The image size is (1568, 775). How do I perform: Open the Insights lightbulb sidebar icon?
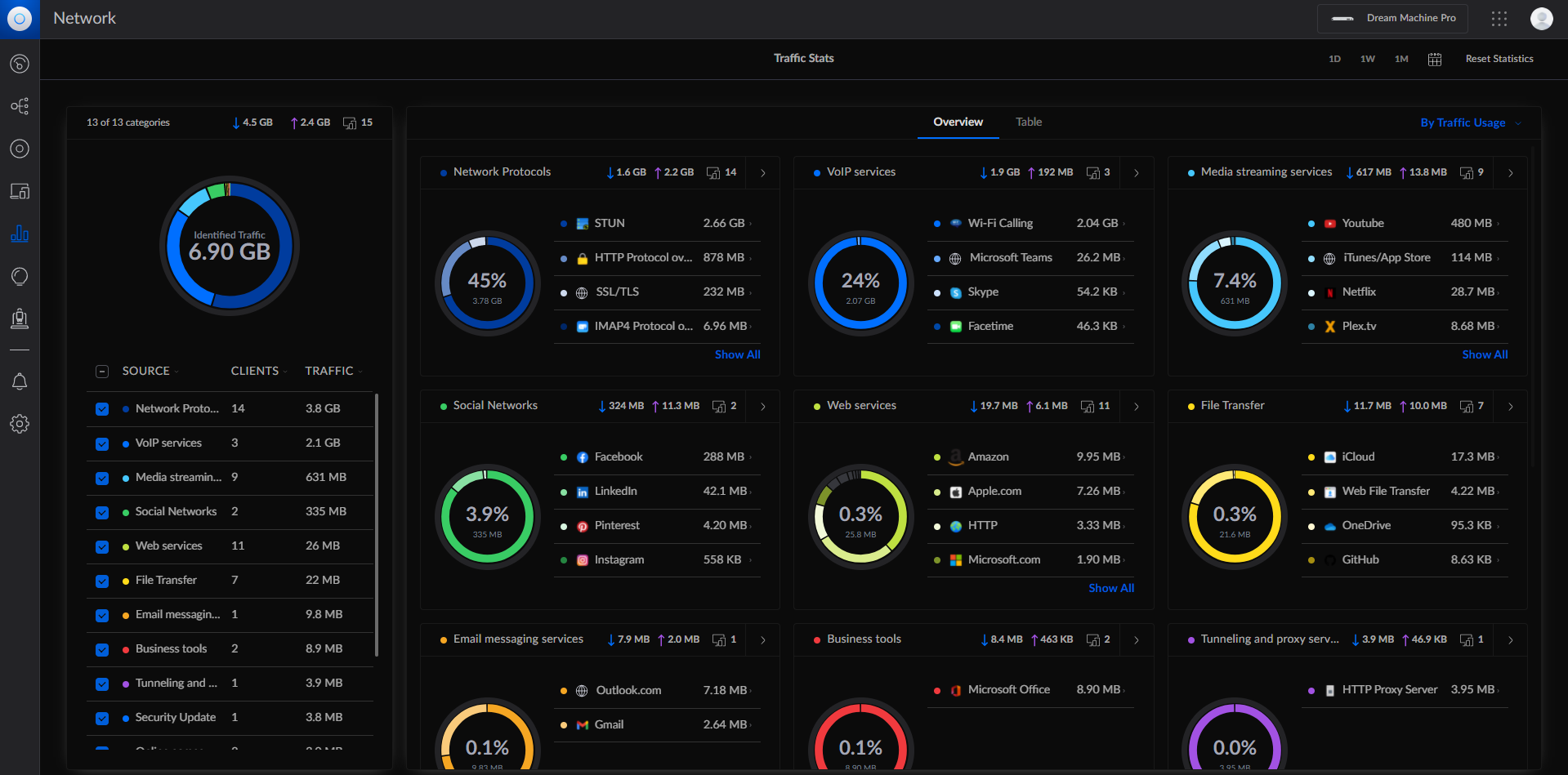(20, 276)
